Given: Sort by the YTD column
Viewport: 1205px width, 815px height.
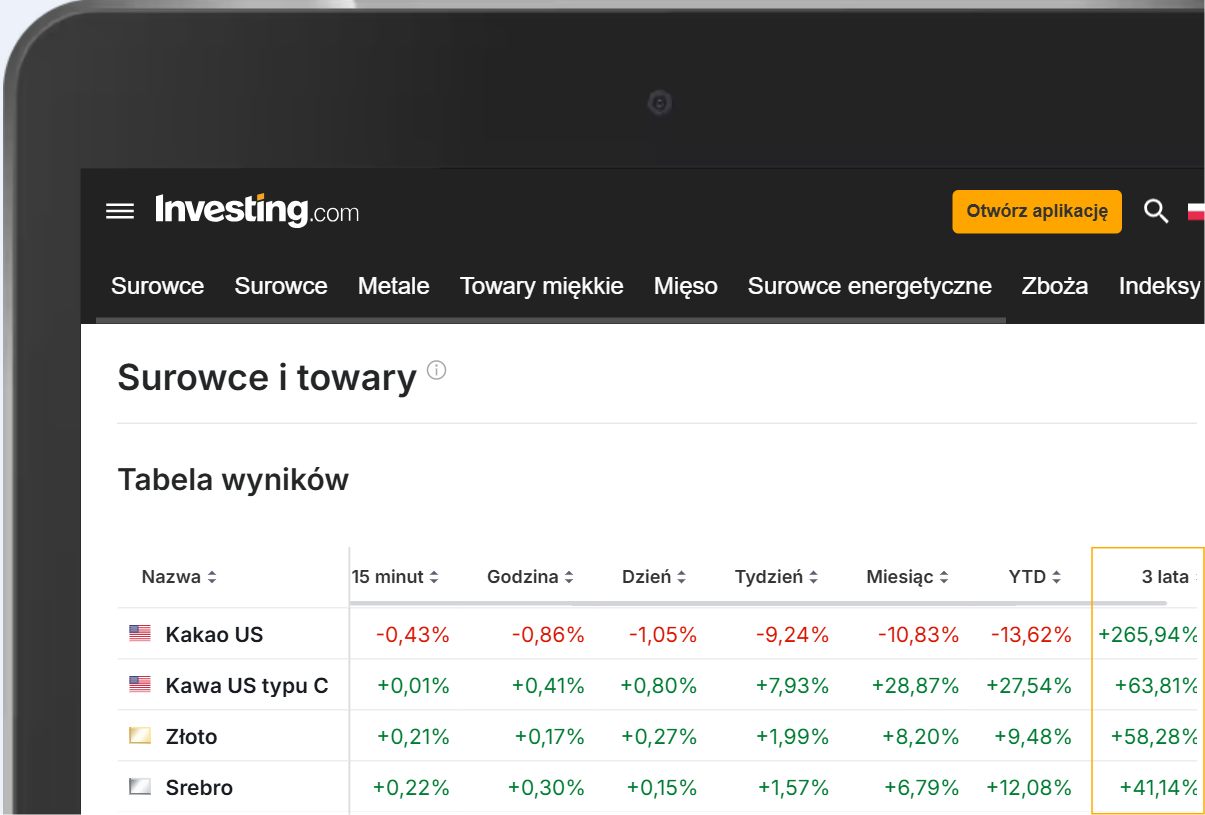Looking at the screenshot, I should coord(1035,577).
